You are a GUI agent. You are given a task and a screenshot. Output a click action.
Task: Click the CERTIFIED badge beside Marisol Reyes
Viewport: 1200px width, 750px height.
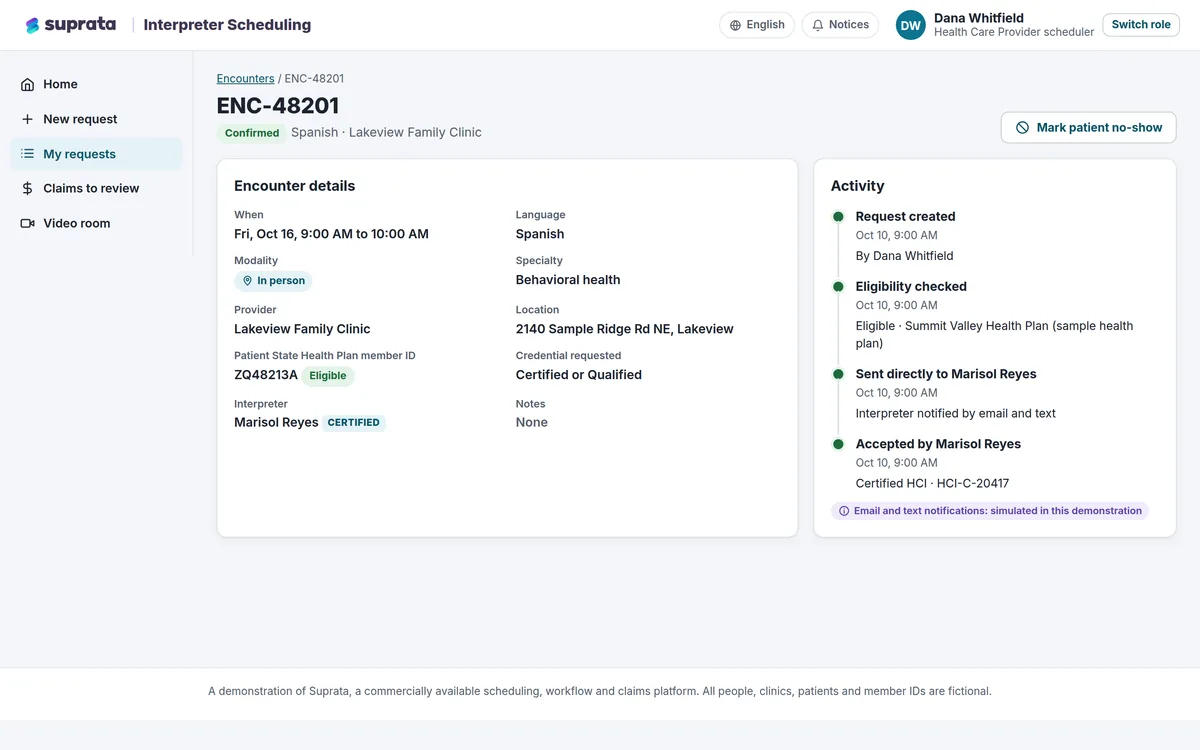[354, 423]
